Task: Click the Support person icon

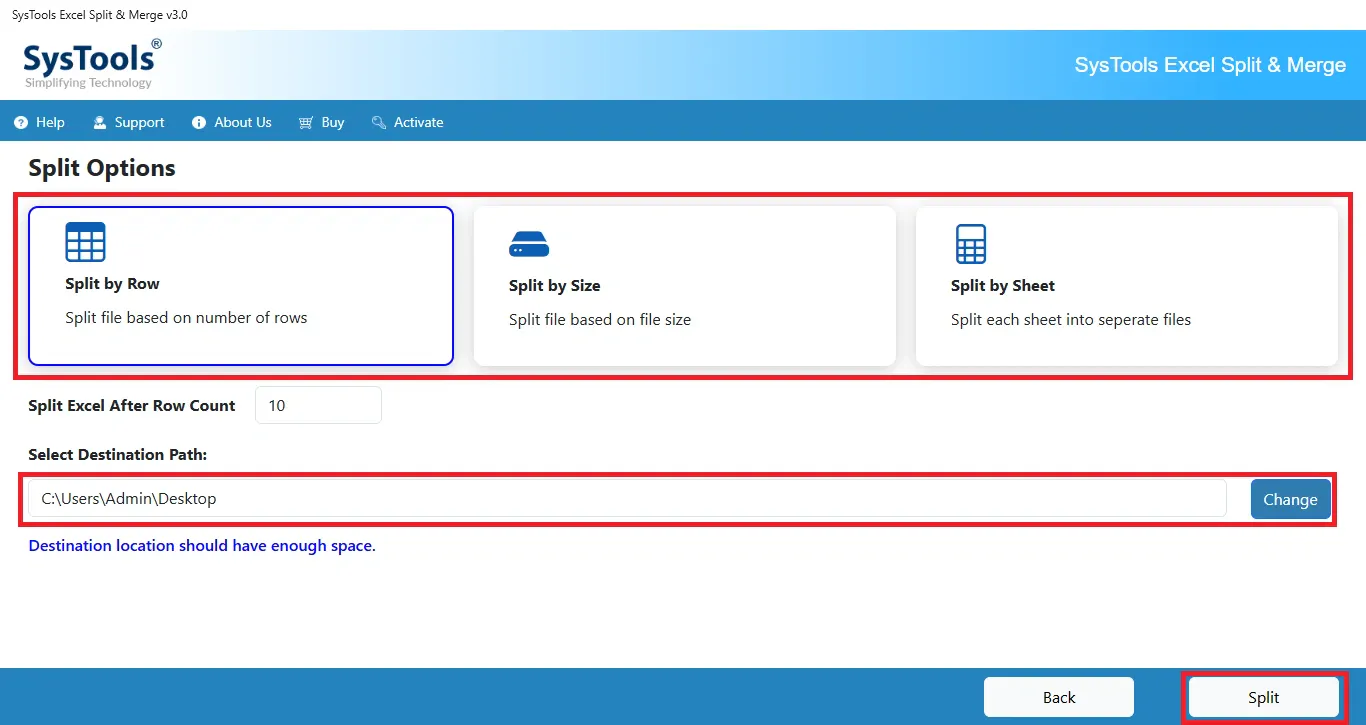Action: click(x=100, y=123)
